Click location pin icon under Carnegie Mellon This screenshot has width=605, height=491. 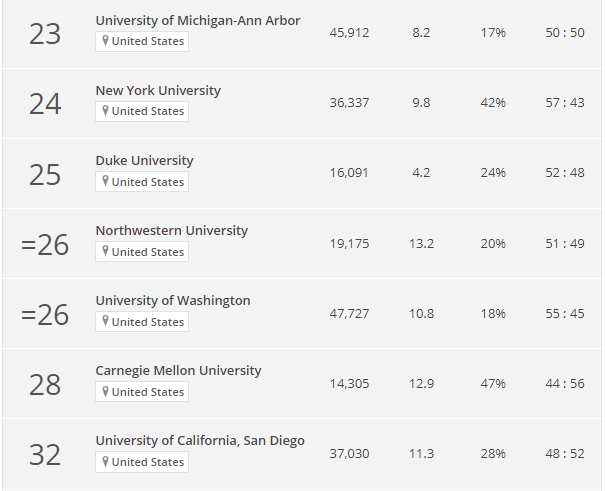tap(105, 391)
